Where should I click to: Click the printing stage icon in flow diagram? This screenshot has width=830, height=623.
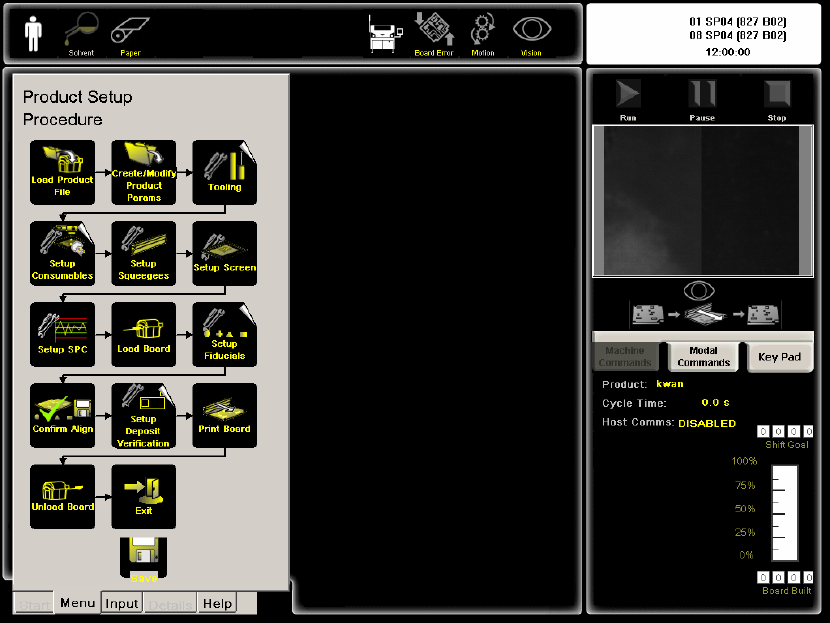point(704,314)
